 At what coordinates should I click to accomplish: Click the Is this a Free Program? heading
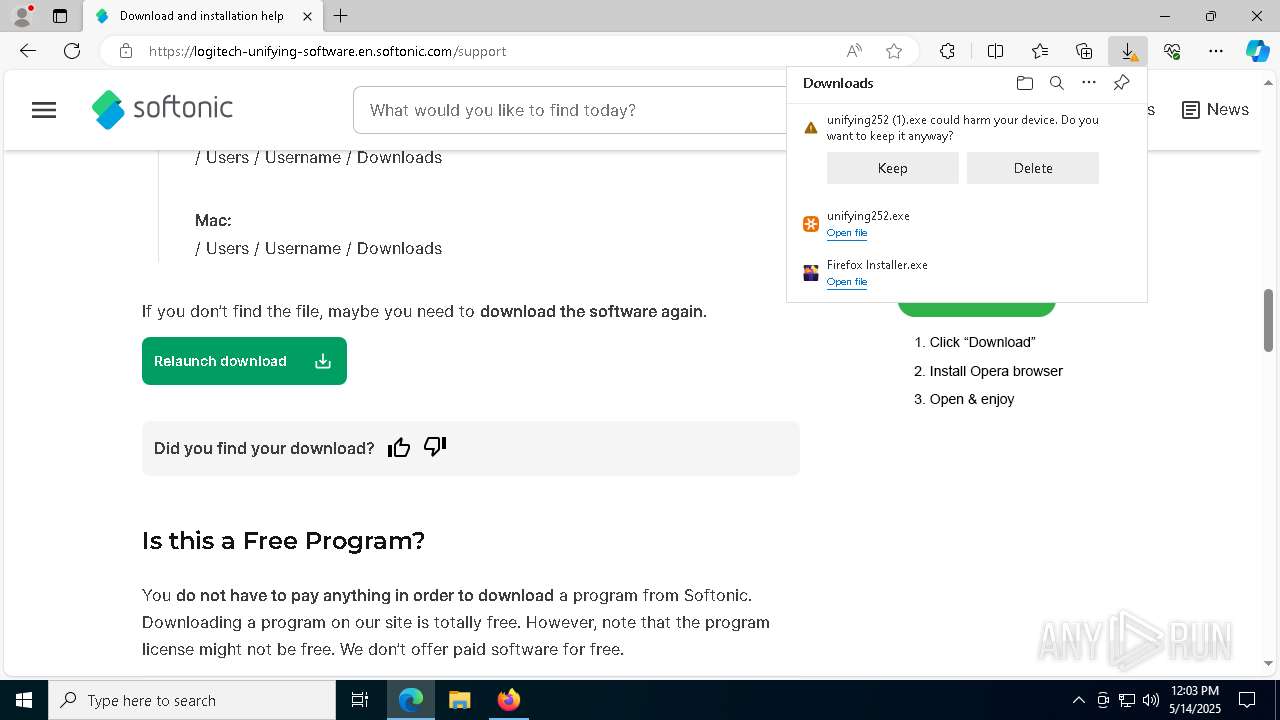(283, 541)
